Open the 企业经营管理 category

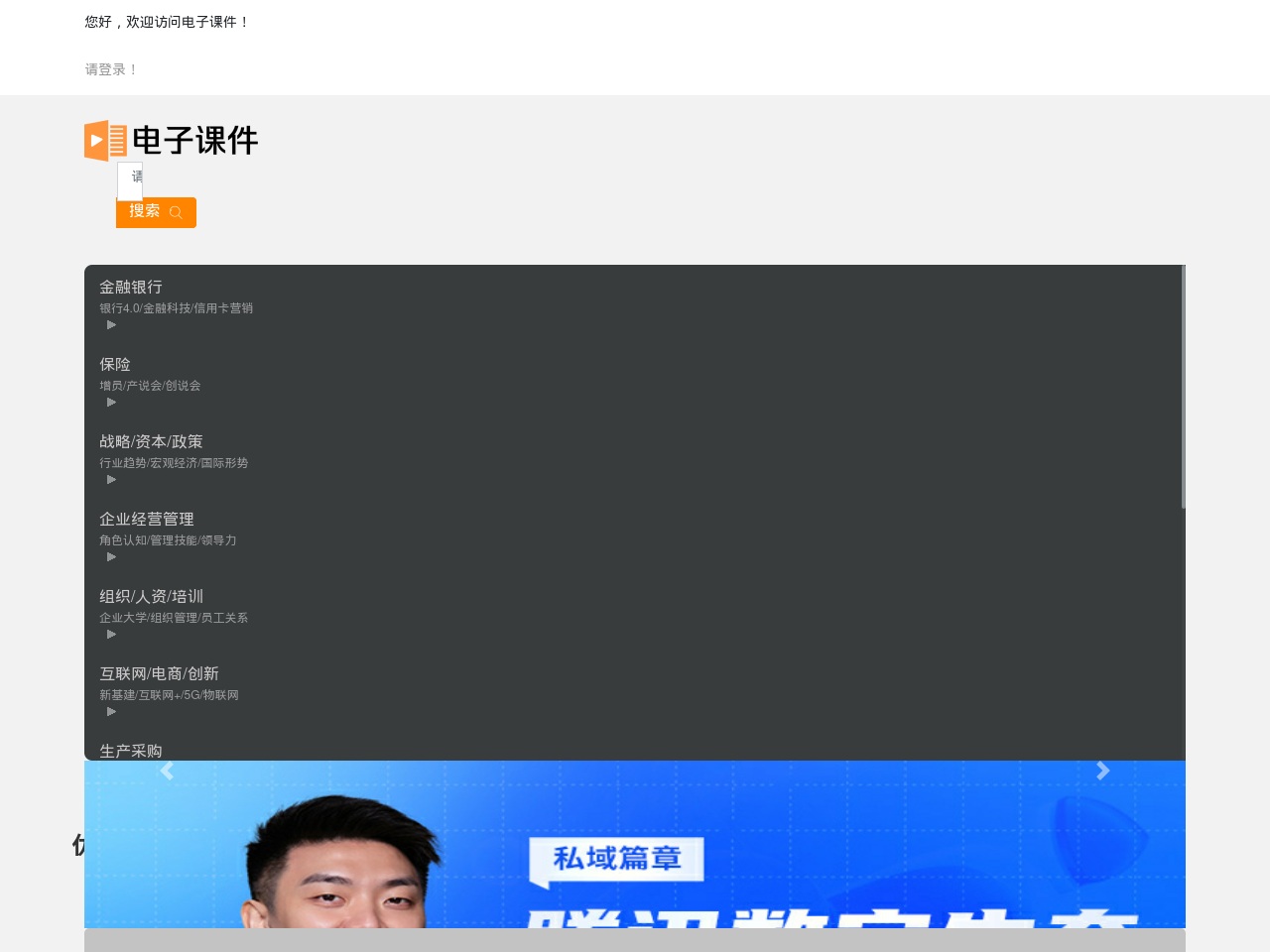[147, 519]
